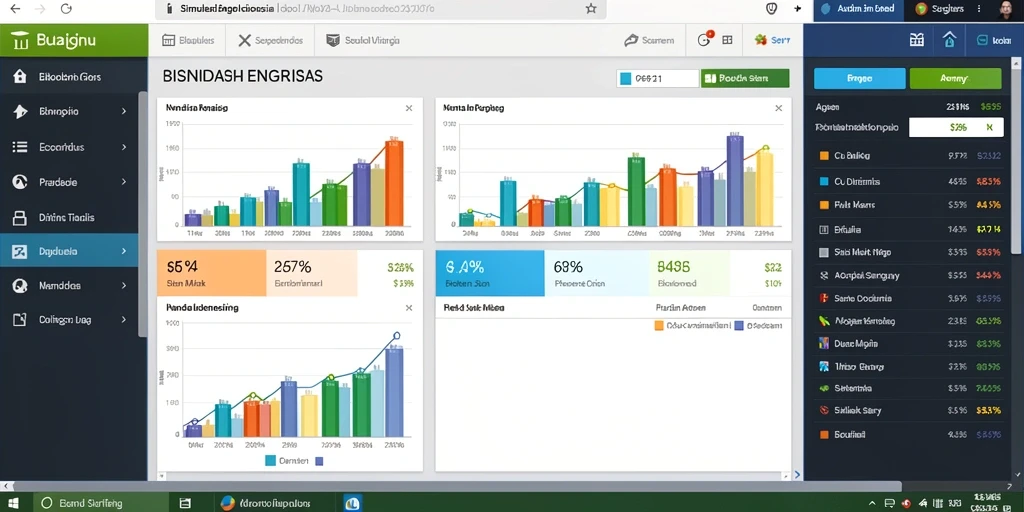Click the green Boadia Stan button
Viewport: 1024px width, 512px height.
pyautogui.click(x=744, y=78)
